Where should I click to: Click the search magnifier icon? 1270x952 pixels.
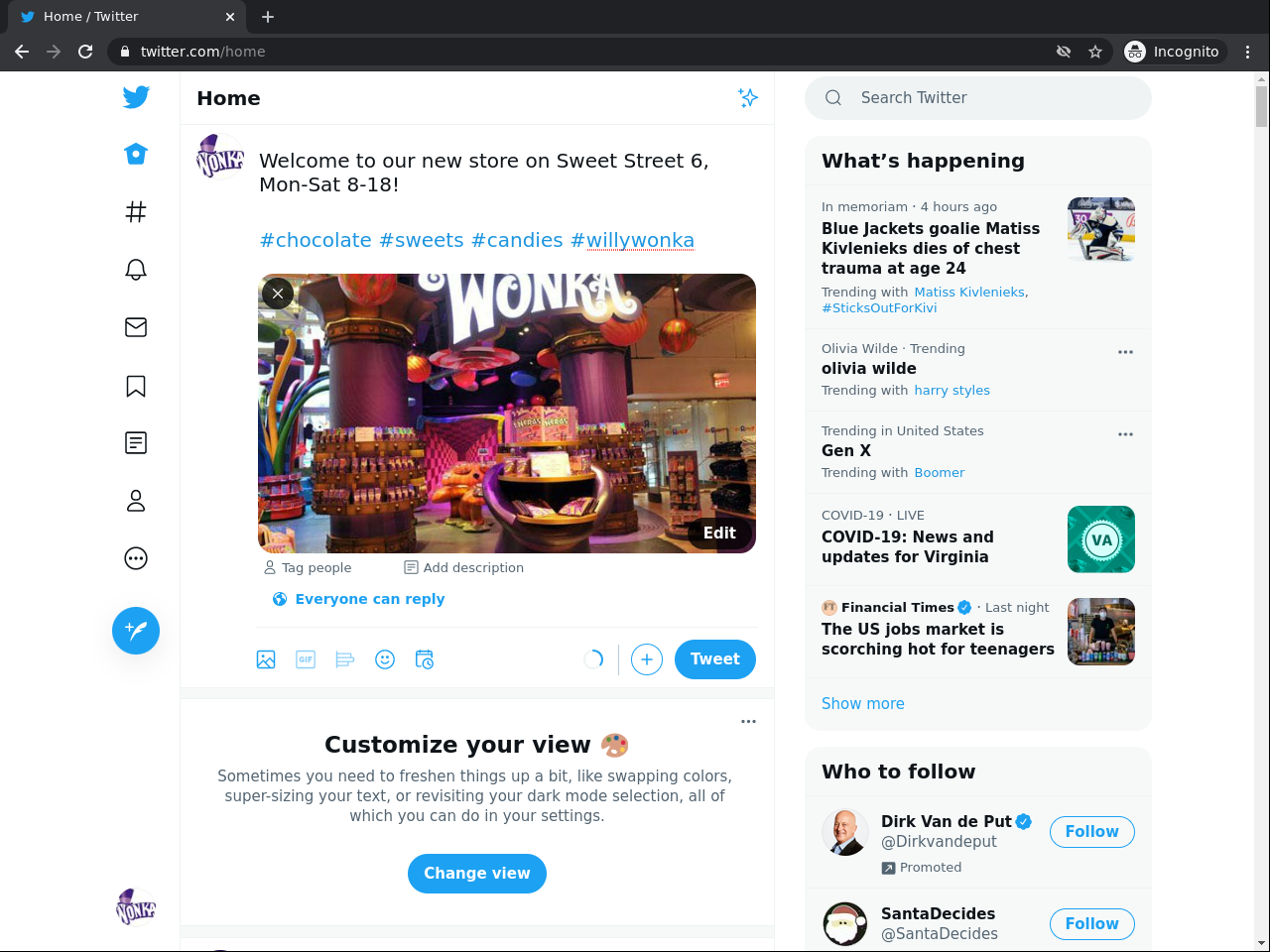pyautogui.click(x=833, y=97)
